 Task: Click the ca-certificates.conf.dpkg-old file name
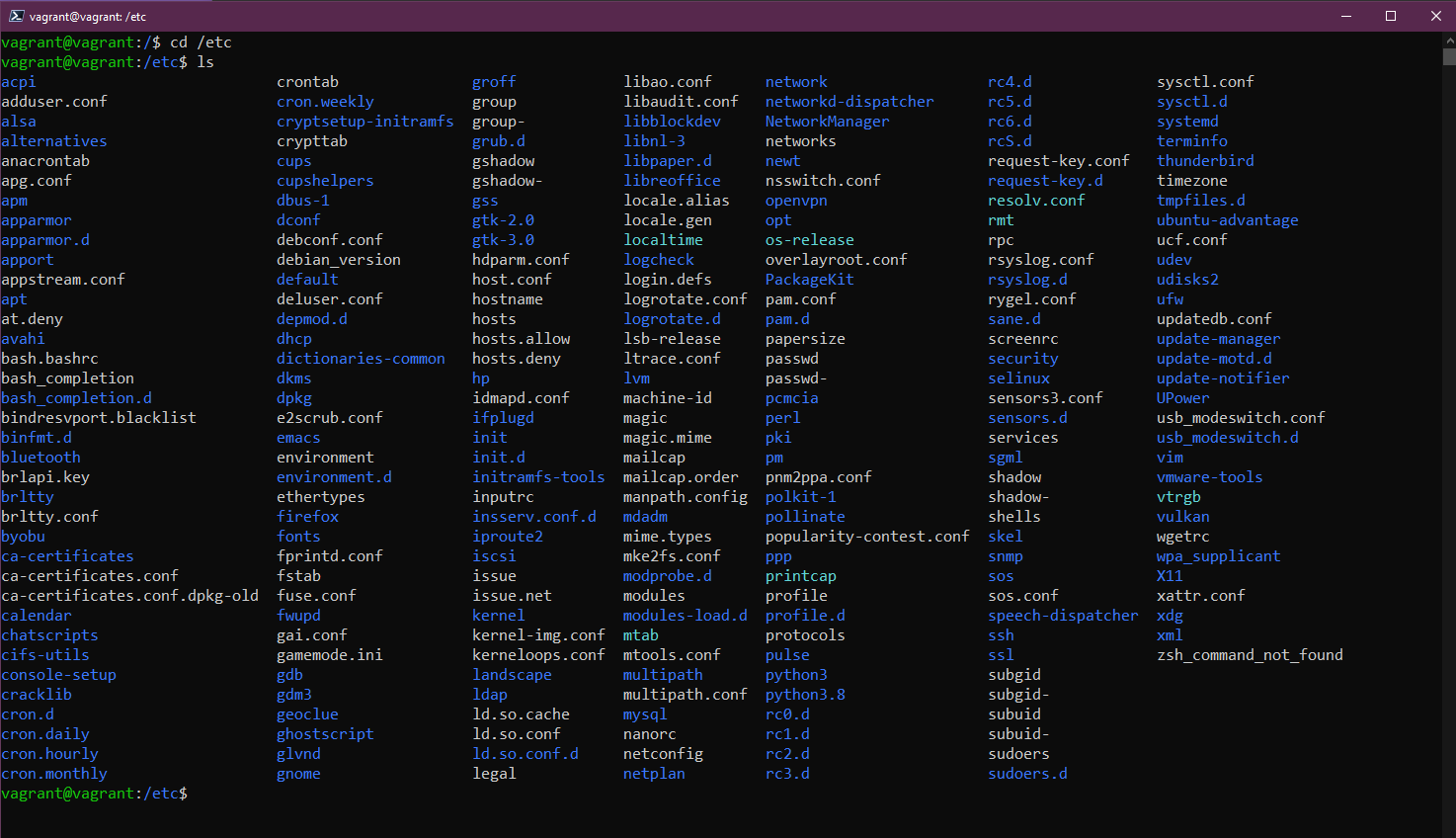pyautogui.click(x=130, y=595)
